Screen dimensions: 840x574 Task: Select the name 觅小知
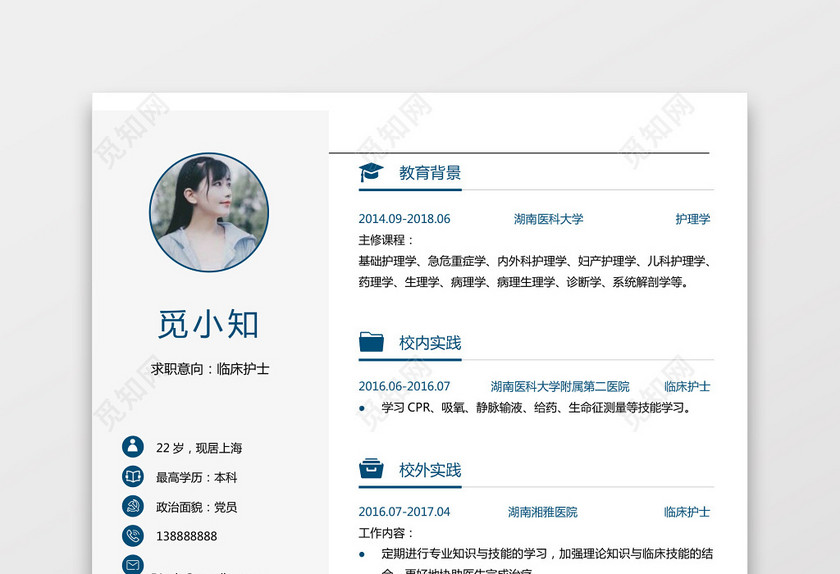point(208,324)
